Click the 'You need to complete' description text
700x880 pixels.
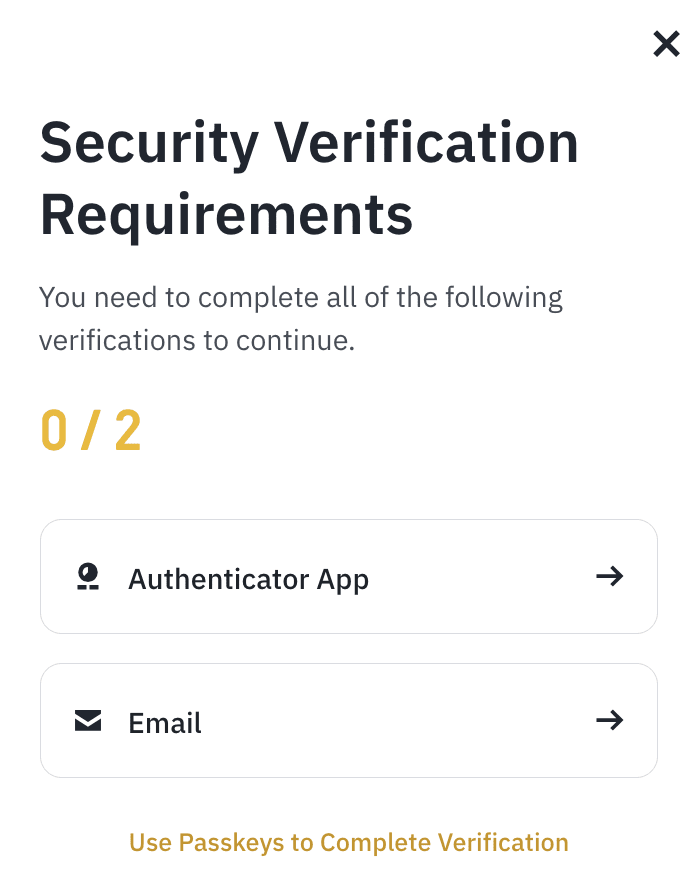[300, 298]
